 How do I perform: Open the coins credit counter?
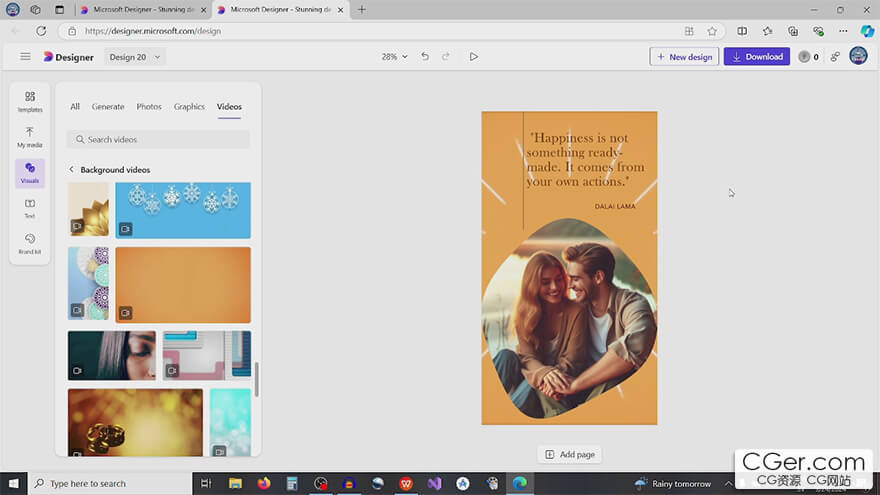(x=808, y=57)
